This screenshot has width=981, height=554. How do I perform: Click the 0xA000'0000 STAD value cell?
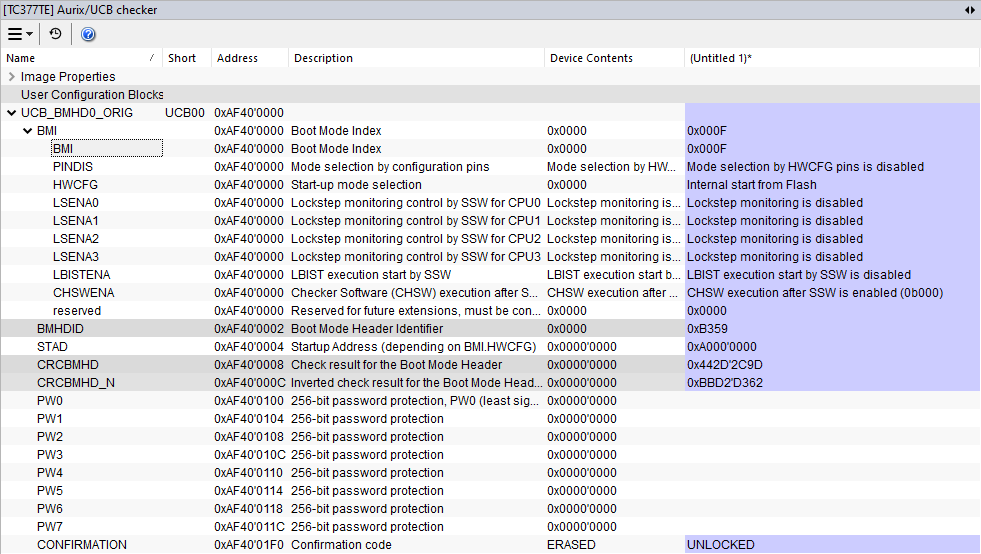(832, 347)
